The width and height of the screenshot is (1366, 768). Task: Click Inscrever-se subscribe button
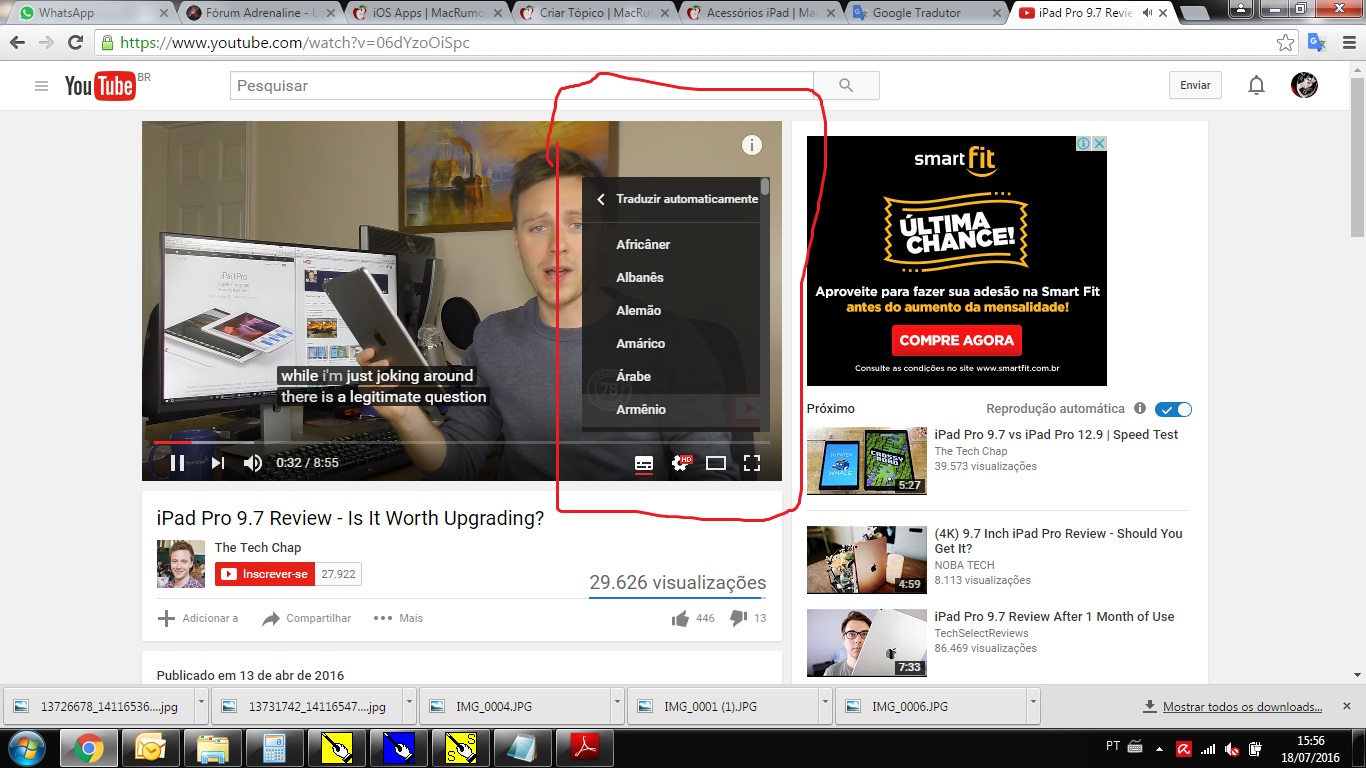pyautogui.click(x=265, y=574)
